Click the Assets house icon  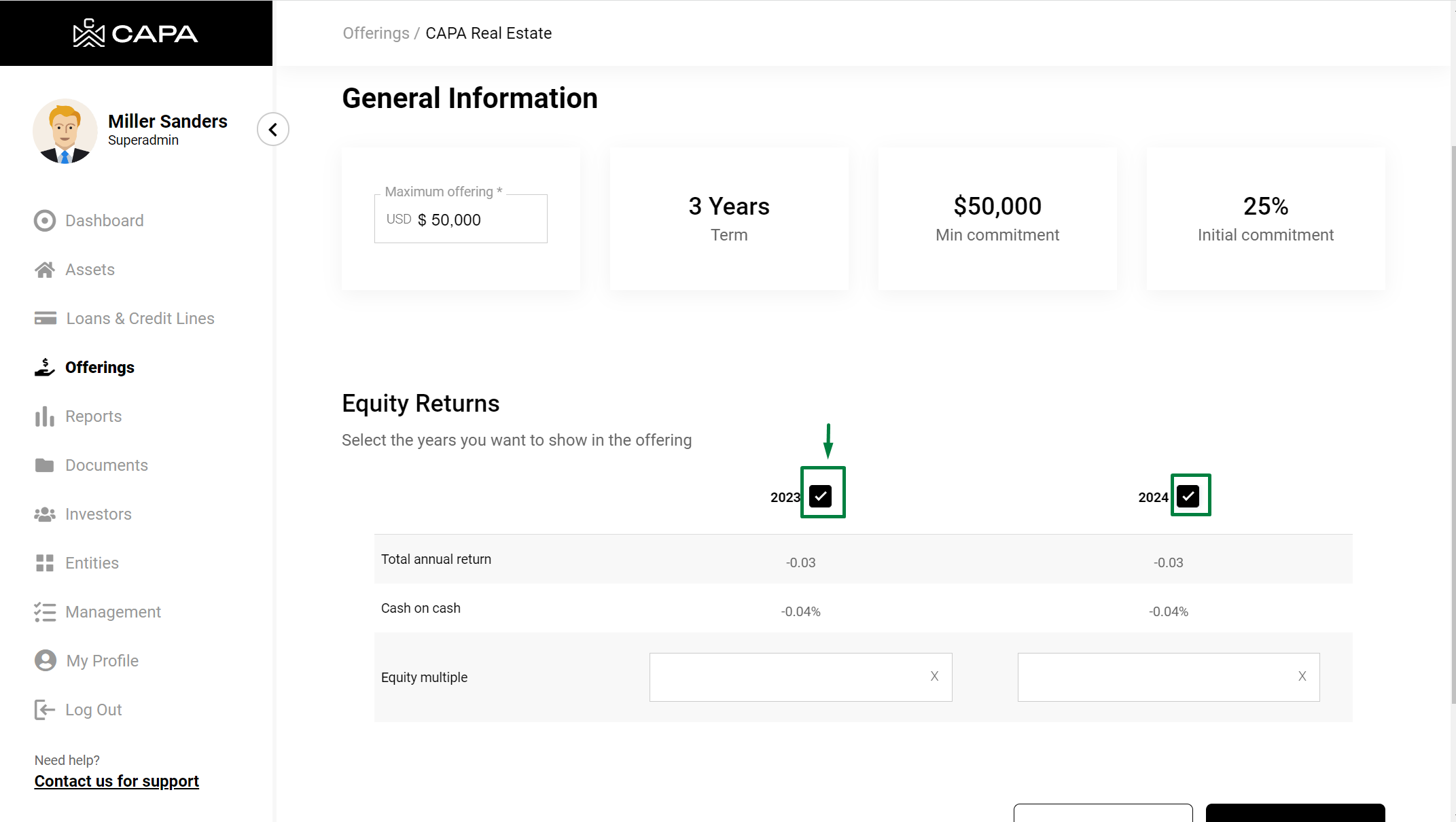coord(45,270)
